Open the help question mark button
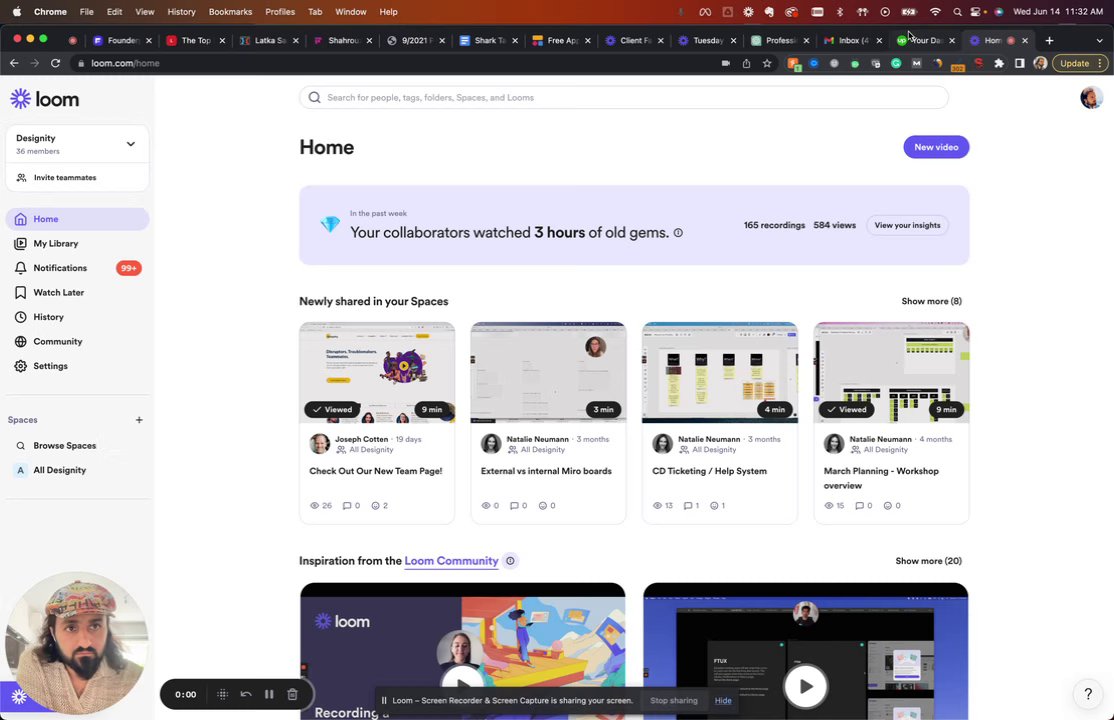This screenshot has height=720, width=1114. 1088,694
